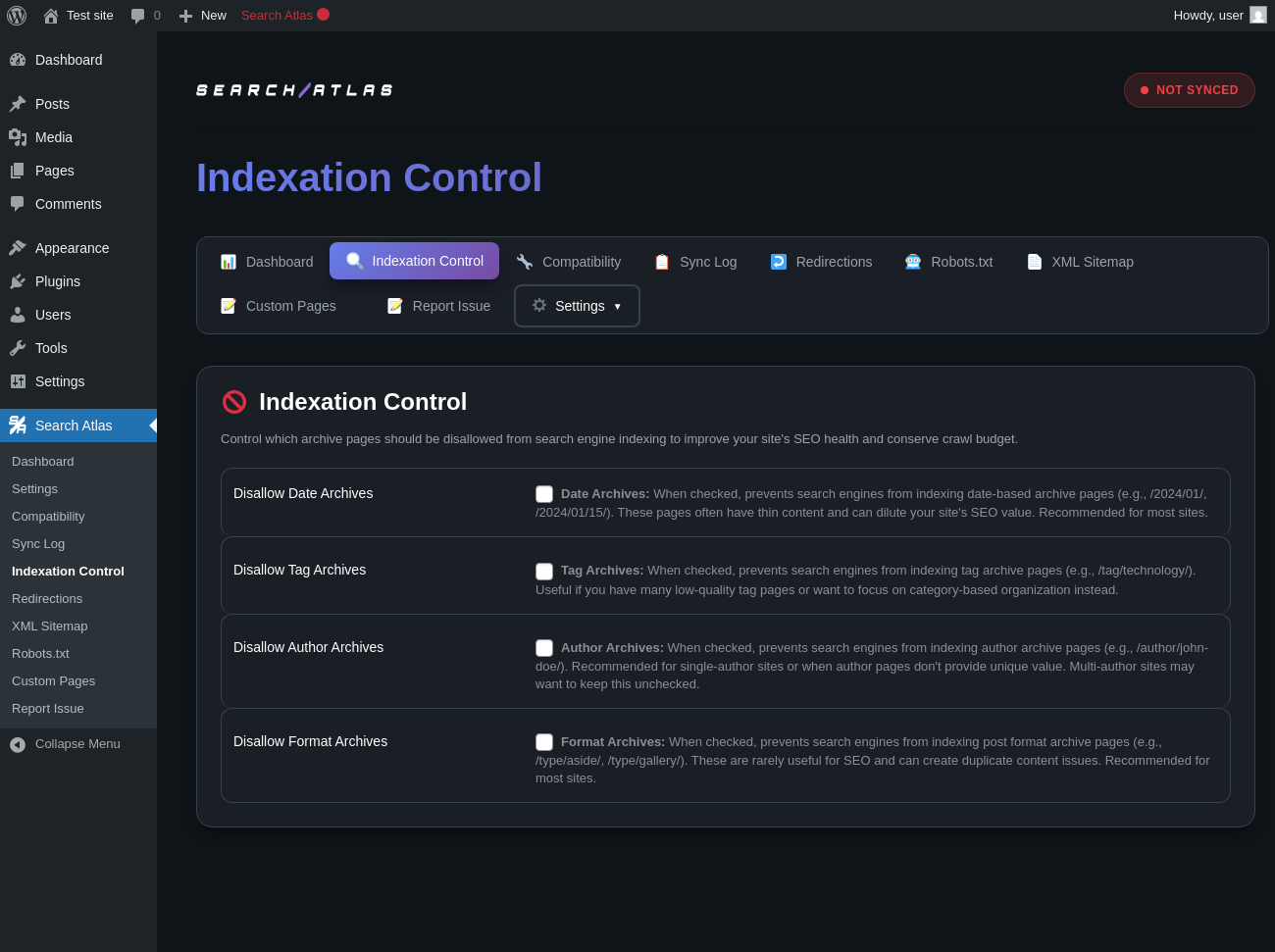Image resolution: width=1275 pixels, height=952 pixels.
Task: Open Plugins in the sidebar menu
Action: [58, 281]
